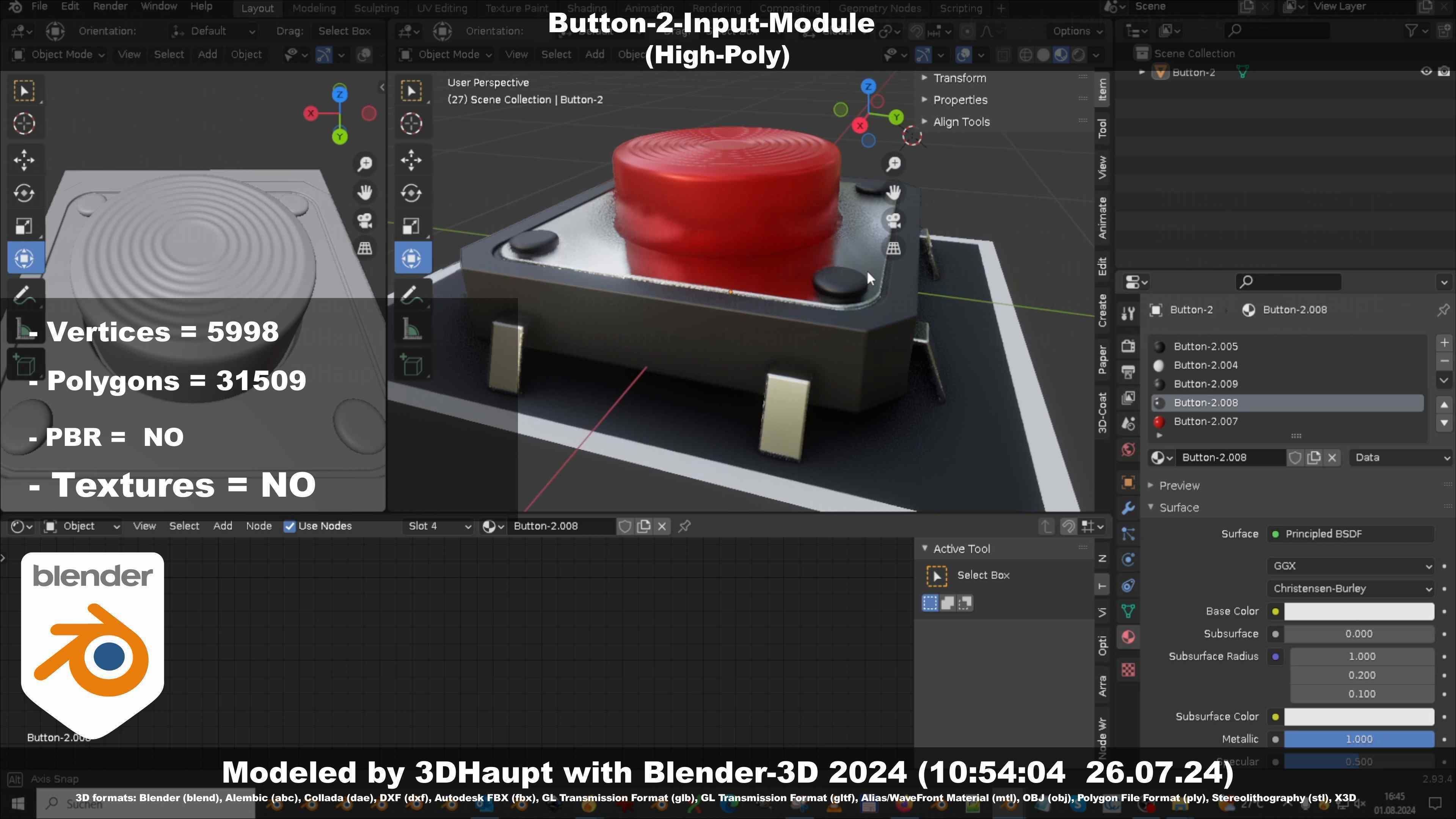Open the Render menu

pos(110,7)
